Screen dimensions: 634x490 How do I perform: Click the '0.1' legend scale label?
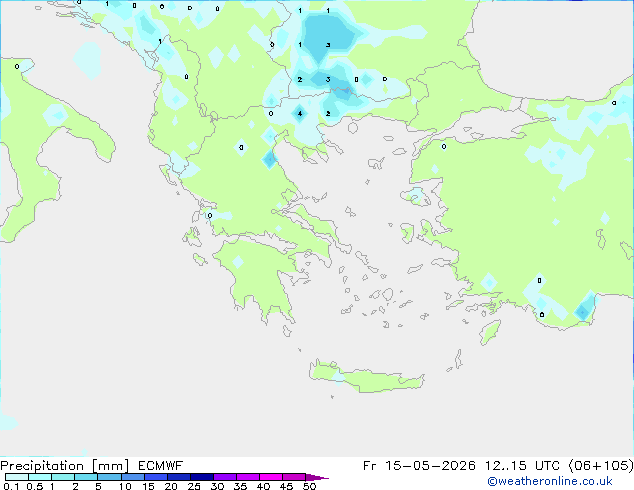point(11,486)
